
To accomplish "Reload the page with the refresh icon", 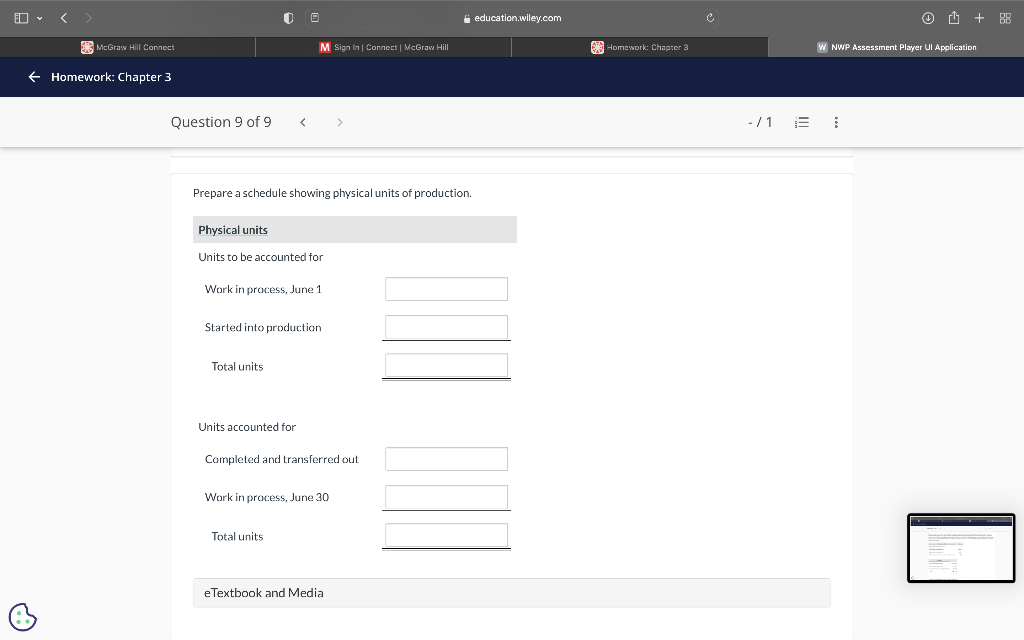I will tap(710, 18).
